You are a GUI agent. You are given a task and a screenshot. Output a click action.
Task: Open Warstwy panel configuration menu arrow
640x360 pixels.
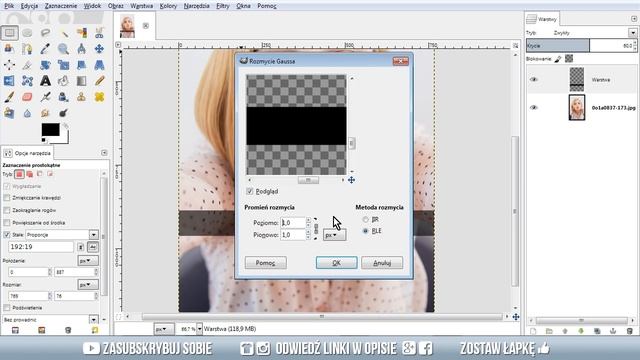tap(633, 19)
